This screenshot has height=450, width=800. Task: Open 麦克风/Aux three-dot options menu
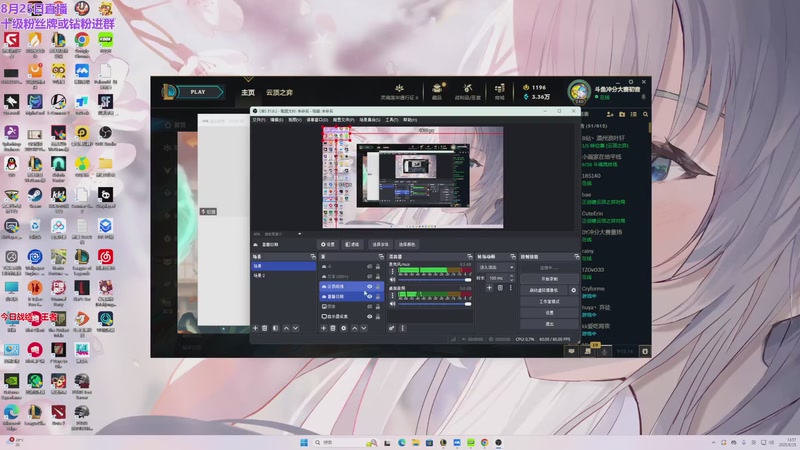click(392, 271)
